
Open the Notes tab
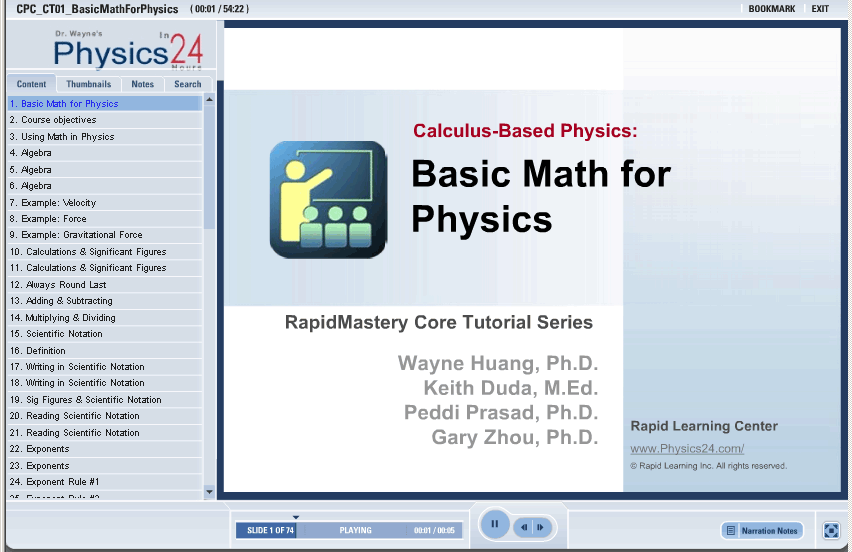pyautogui.click(x=143, y=85)
